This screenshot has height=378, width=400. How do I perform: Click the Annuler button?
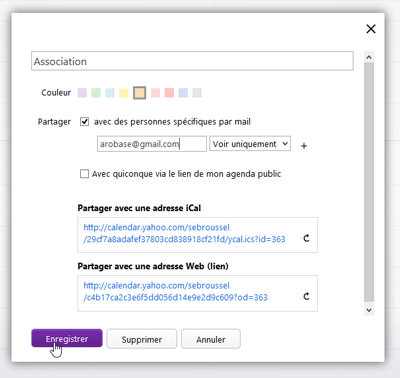tap(211, 339)
